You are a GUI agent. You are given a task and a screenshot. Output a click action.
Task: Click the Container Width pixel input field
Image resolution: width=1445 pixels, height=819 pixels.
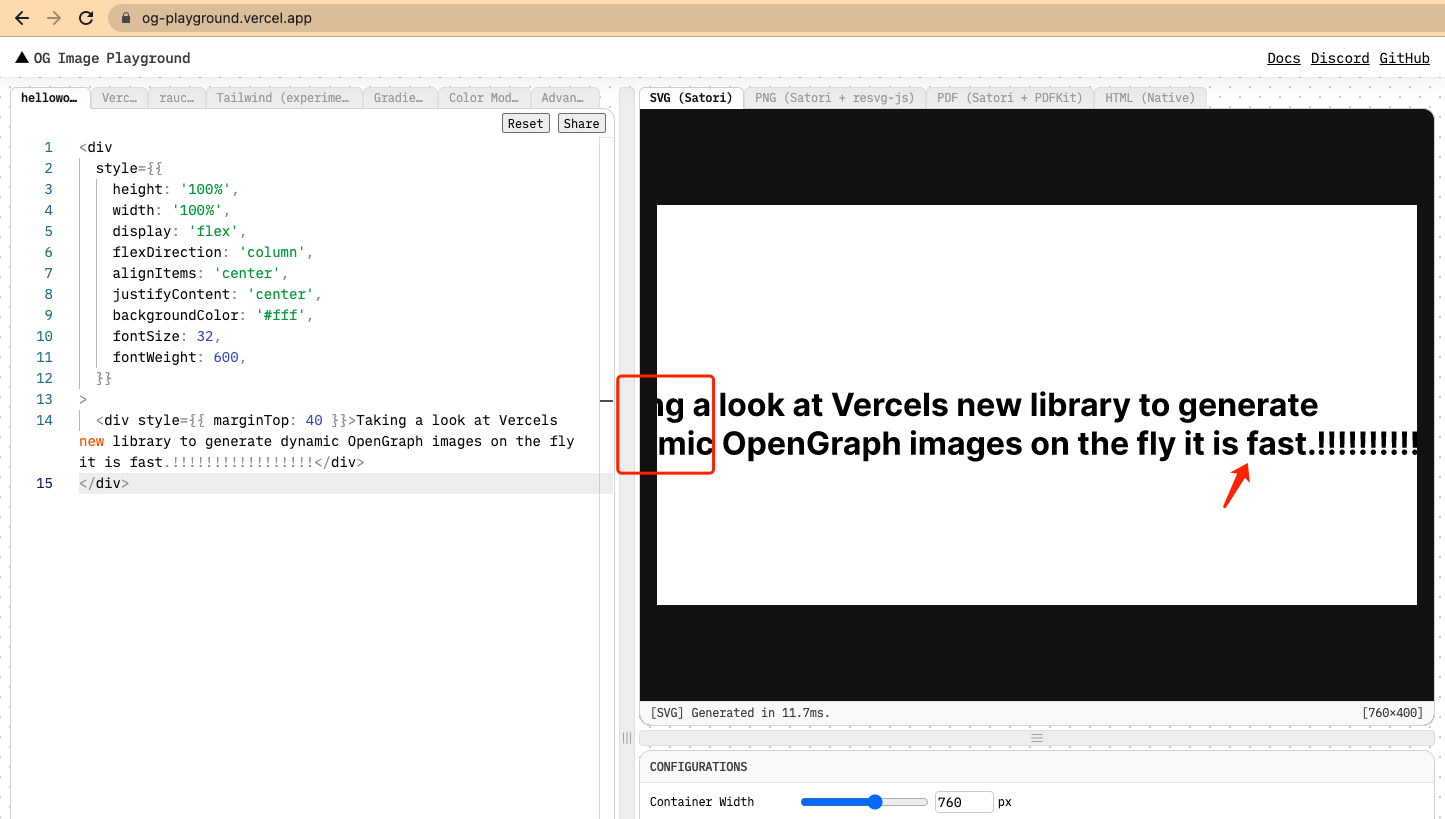pos(963,801)
